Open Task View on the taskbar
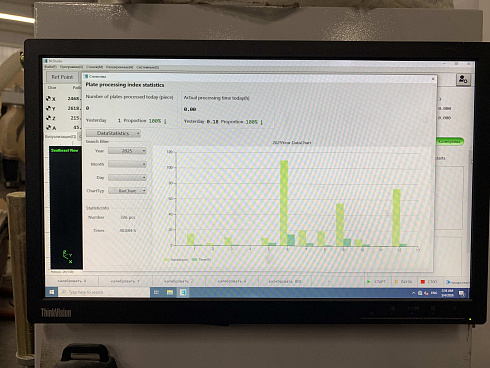The width and height of the screenshot is (490, 368). 156,292
